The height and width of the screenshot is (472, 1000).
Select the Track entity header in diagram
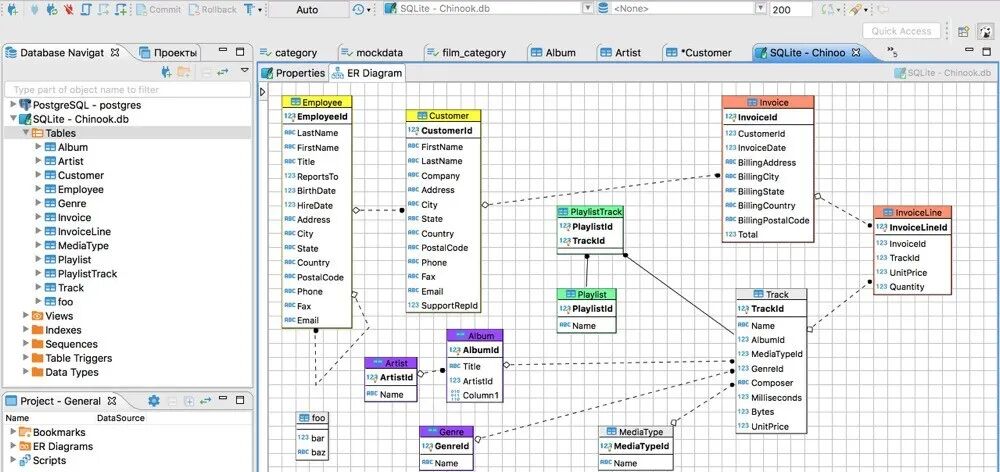pyautogui.click(x=771, y=295)
